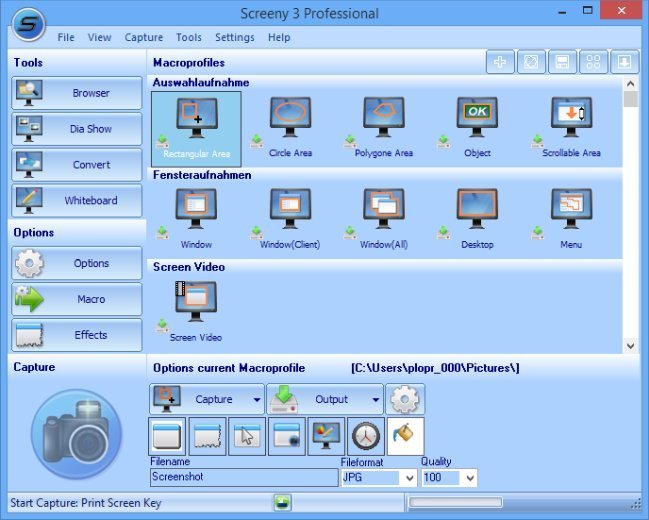
Task: Click the small install icon beside Circle Area
Action: pos(256,141)
